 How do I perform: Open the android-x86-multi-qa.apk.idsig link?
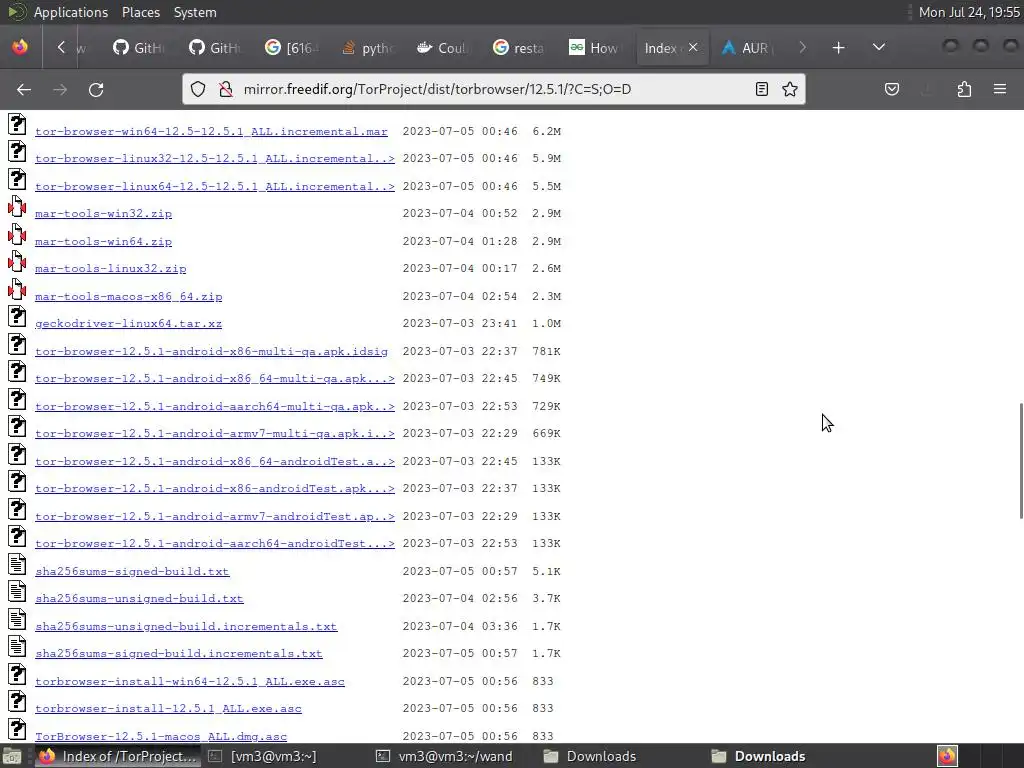tap(211, 351)
